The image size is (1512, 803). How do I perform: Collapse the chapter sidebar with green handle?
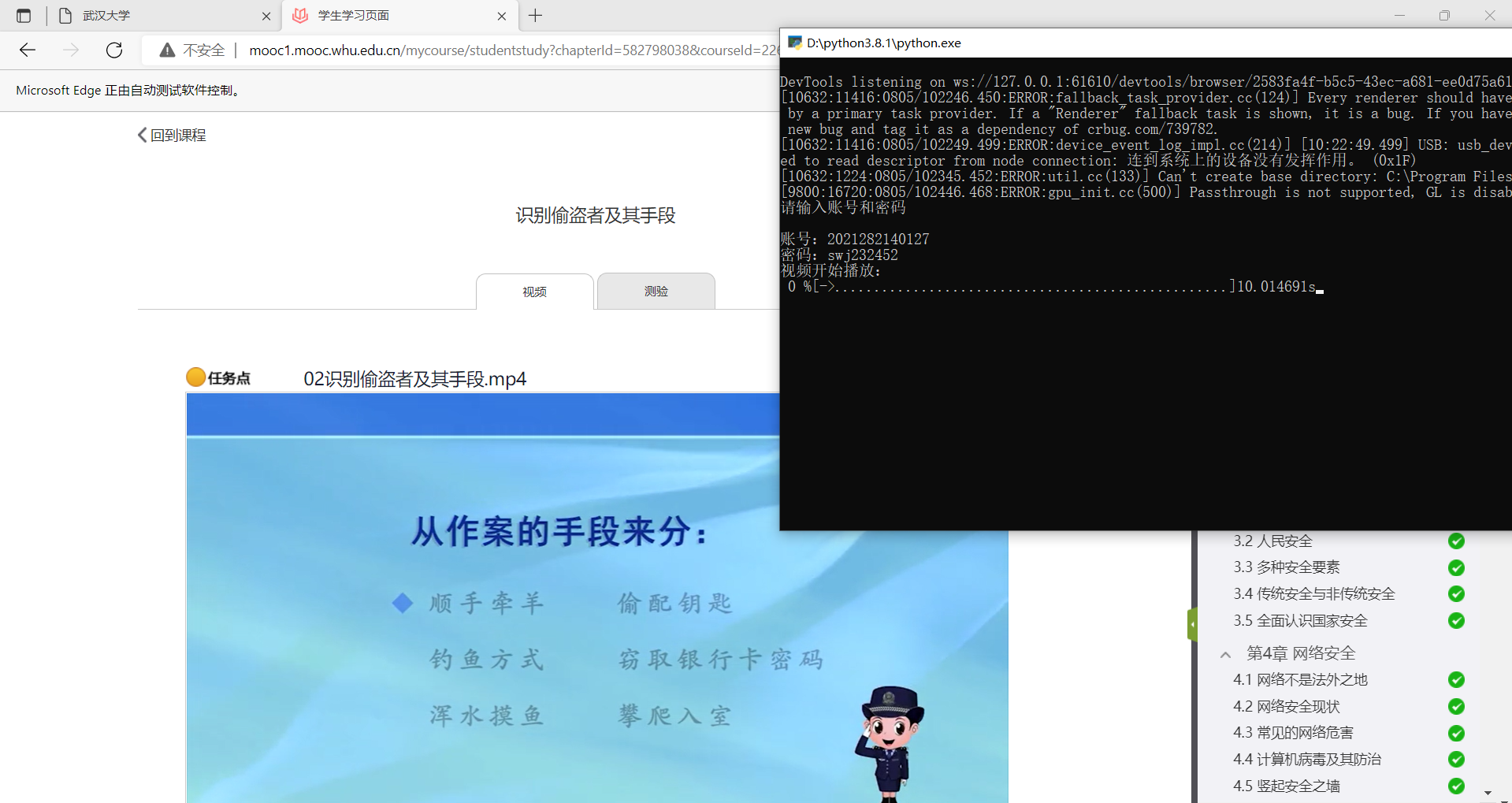click(1193, 625)
